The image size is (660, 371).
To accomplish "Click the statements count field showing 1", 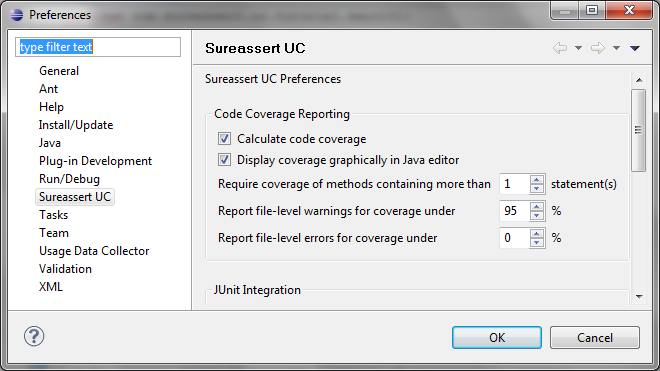I will [514, 184].
